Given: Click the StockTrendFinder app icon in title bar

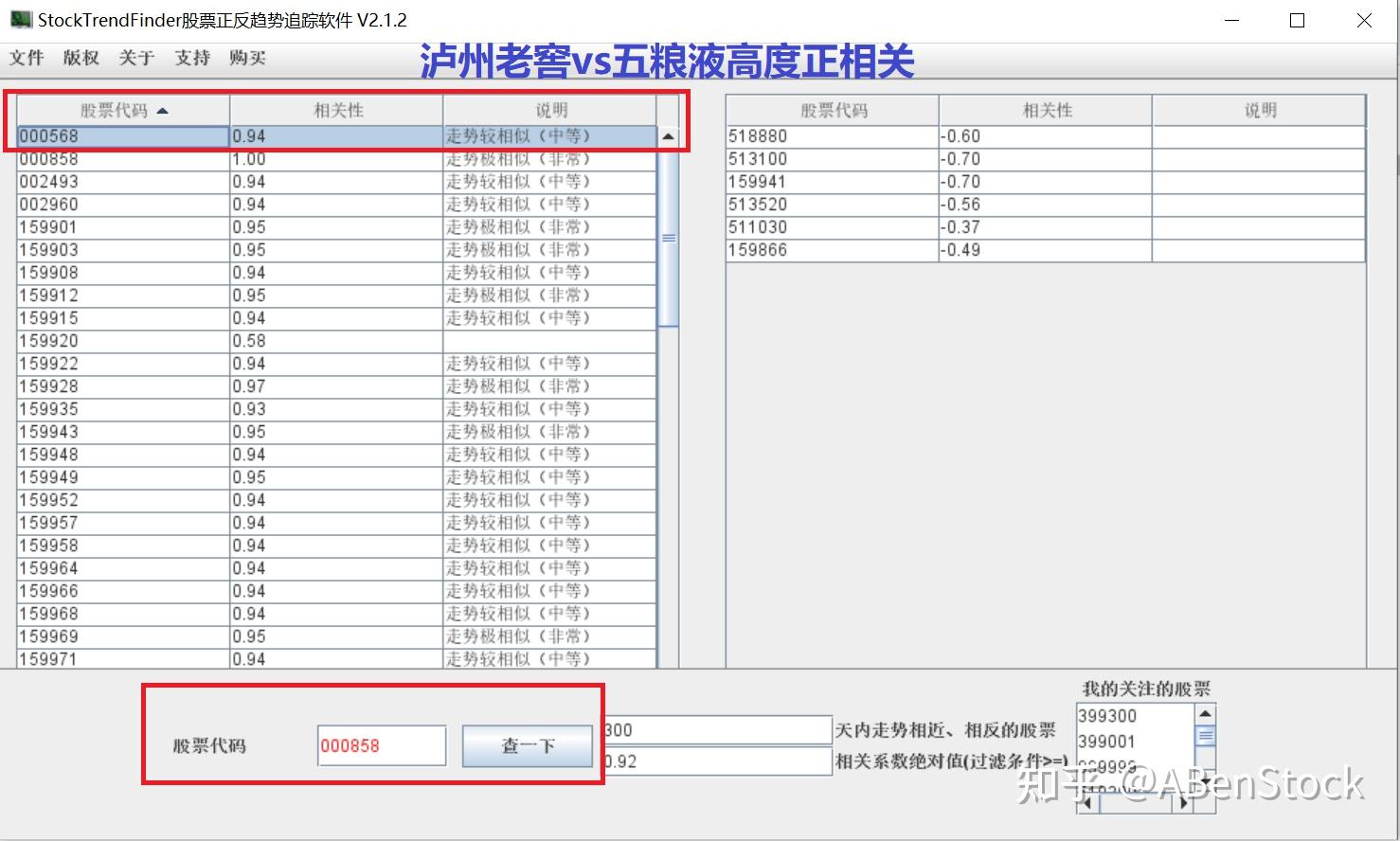Looking at the screenshot, I should (x=21, y=19).
